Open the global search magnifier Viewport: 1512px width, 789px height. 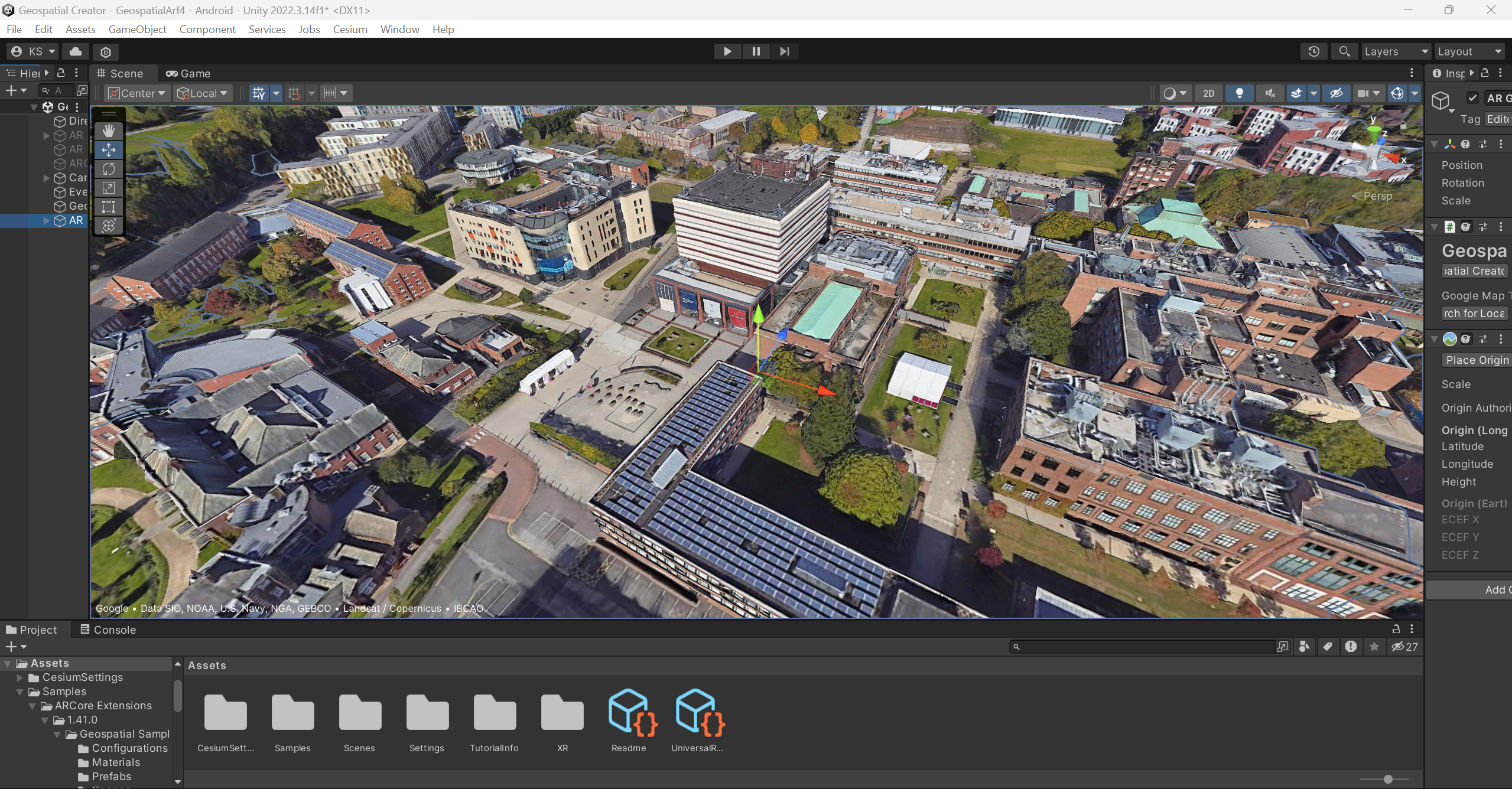tap(1344, 51)
